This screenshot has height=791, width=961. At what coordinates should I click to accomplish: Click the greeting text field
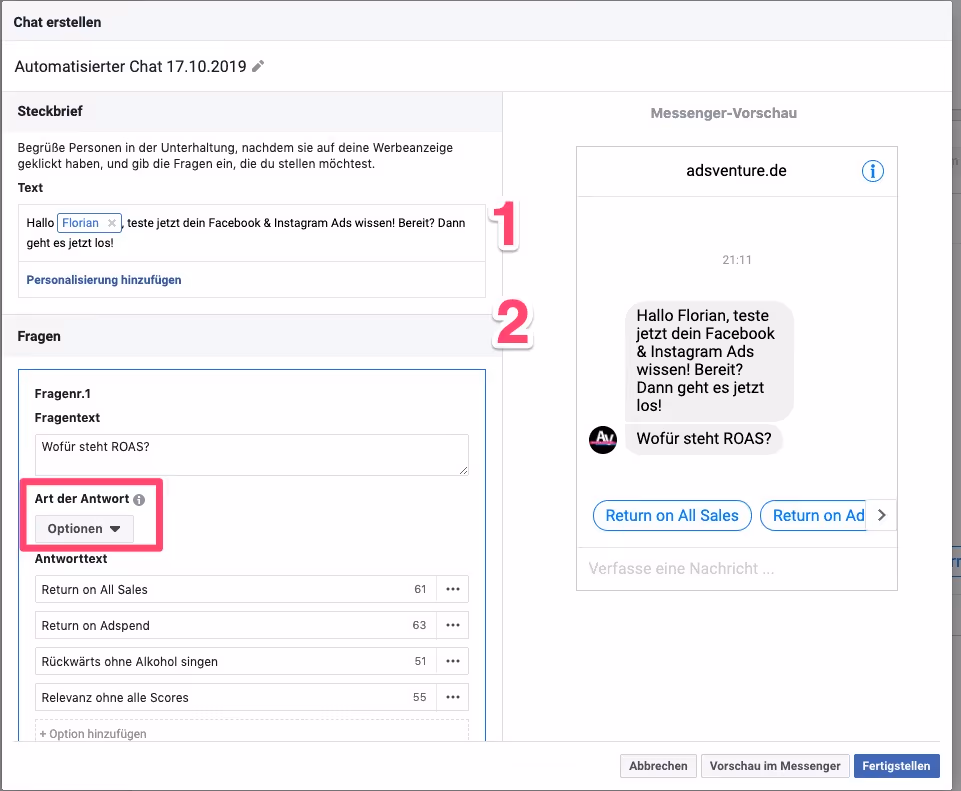pyautogui.click(x=252, y=233)
